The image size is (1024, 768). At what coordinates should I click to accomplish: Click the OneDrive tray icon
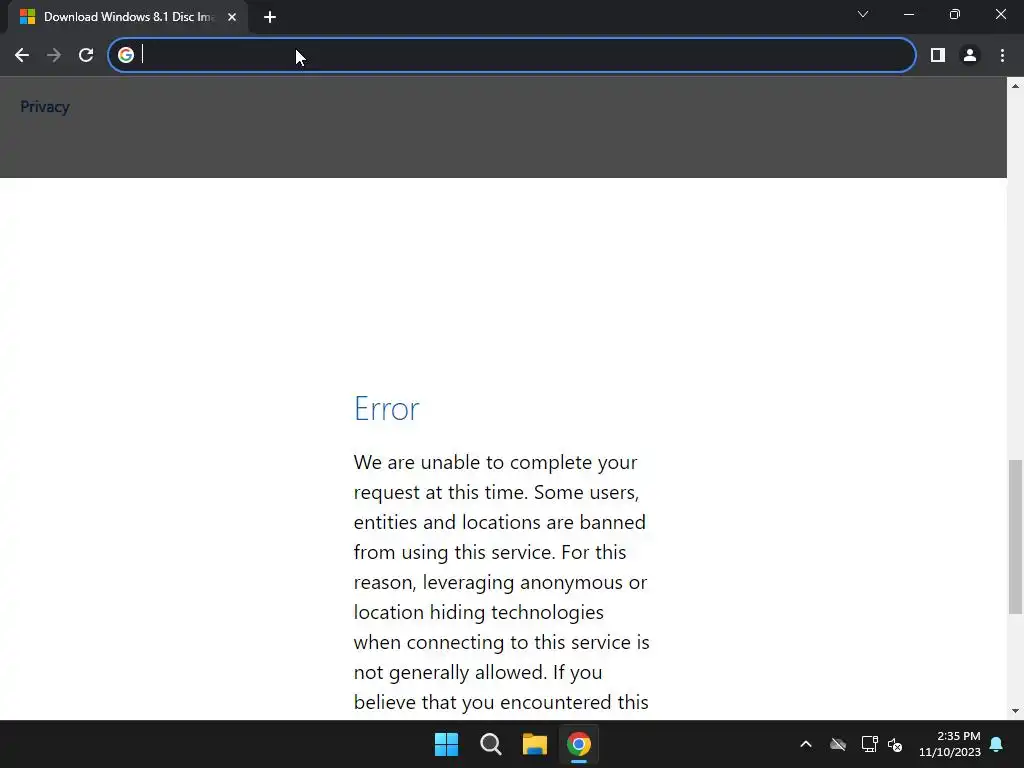click(838, 744)
